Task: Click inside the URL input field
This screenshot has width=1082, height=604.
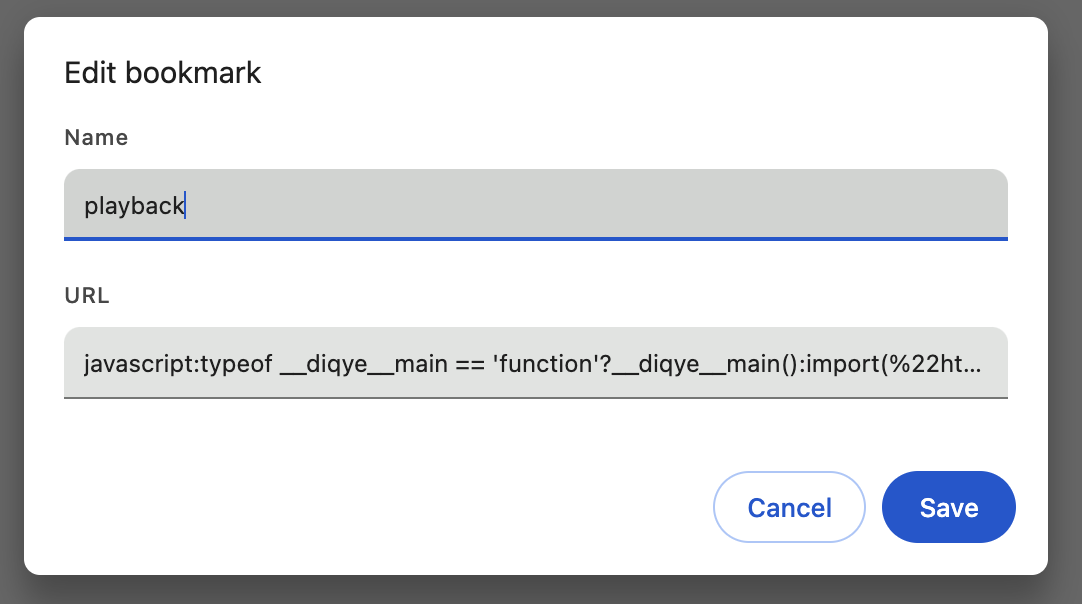Action: [535, 362]
